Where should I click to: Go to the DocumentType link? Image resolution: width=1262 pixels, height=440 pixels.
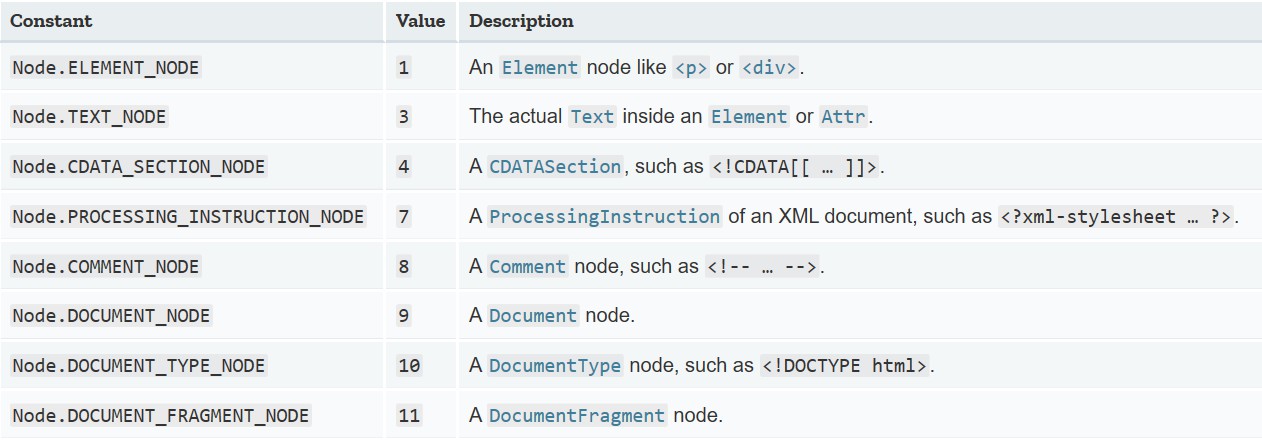555,366
